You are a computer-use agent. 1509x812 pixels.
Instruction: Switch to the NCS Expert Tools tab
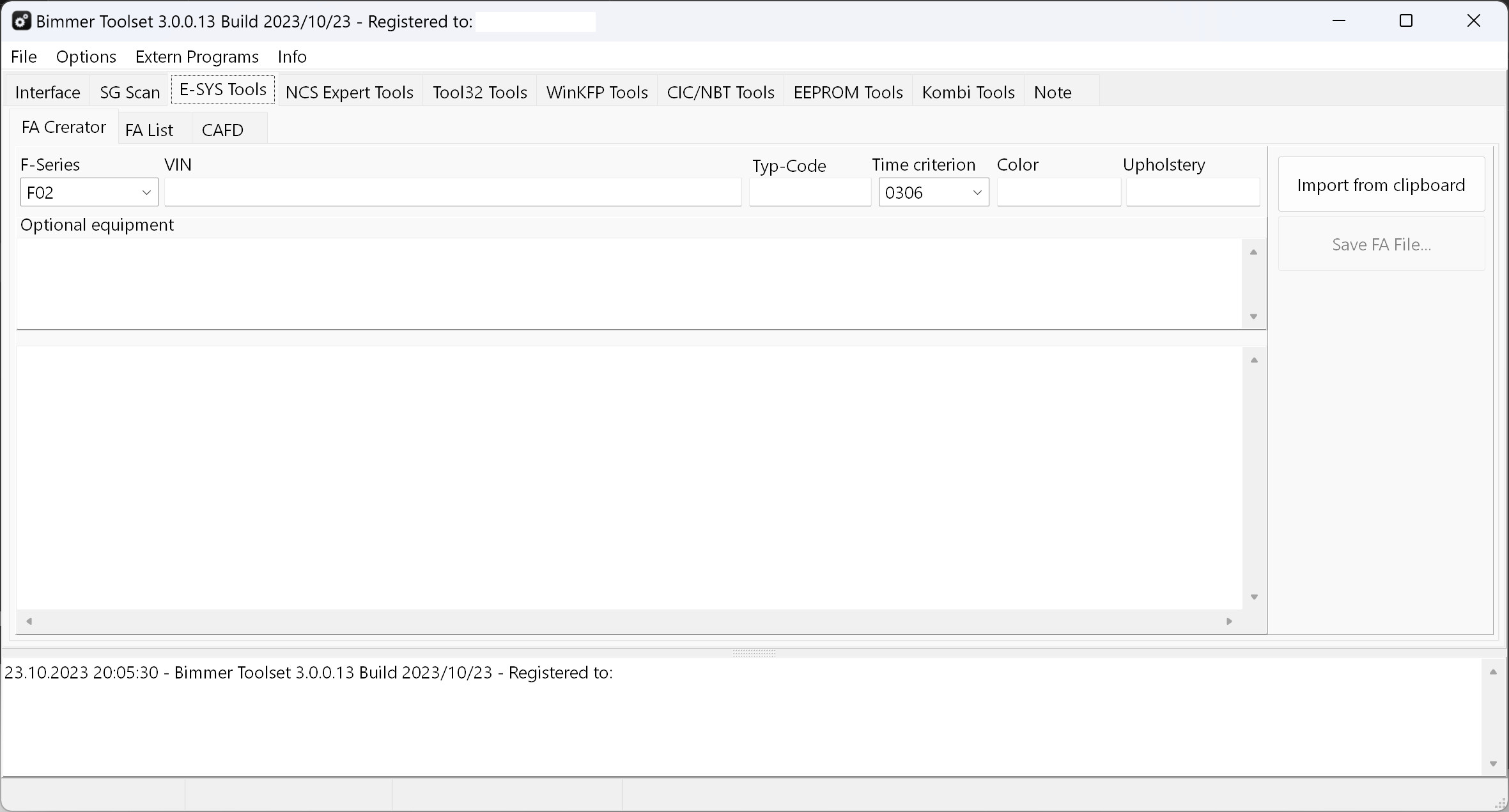click(x=349, y=92)
